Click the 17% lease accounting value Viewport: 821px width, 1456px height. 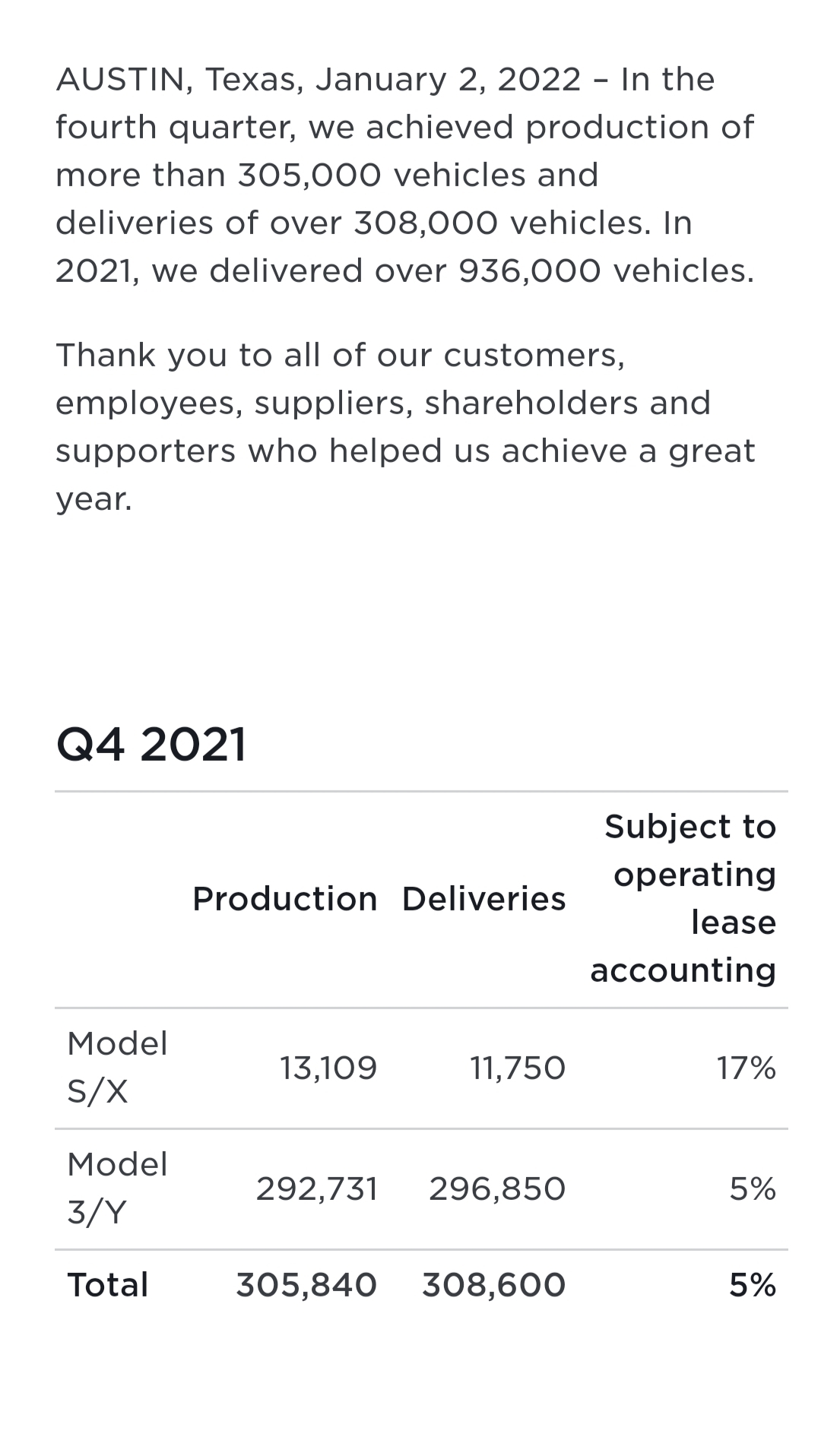(x=746, y=1068)
